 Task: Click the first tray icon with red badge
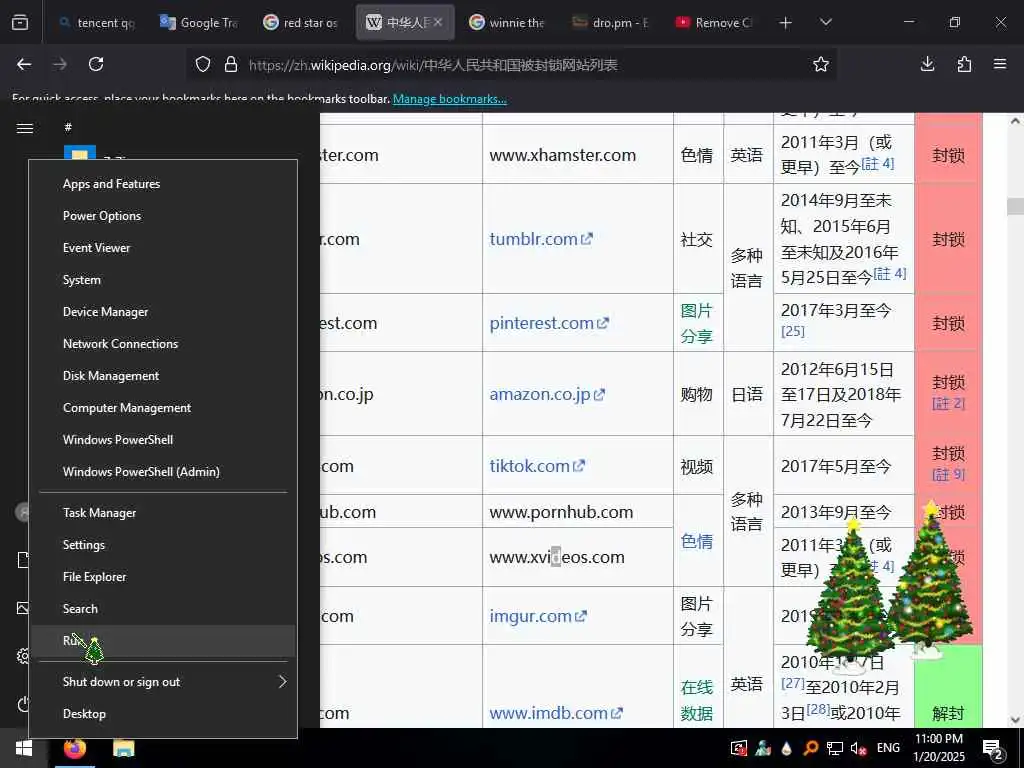point(739,748)
